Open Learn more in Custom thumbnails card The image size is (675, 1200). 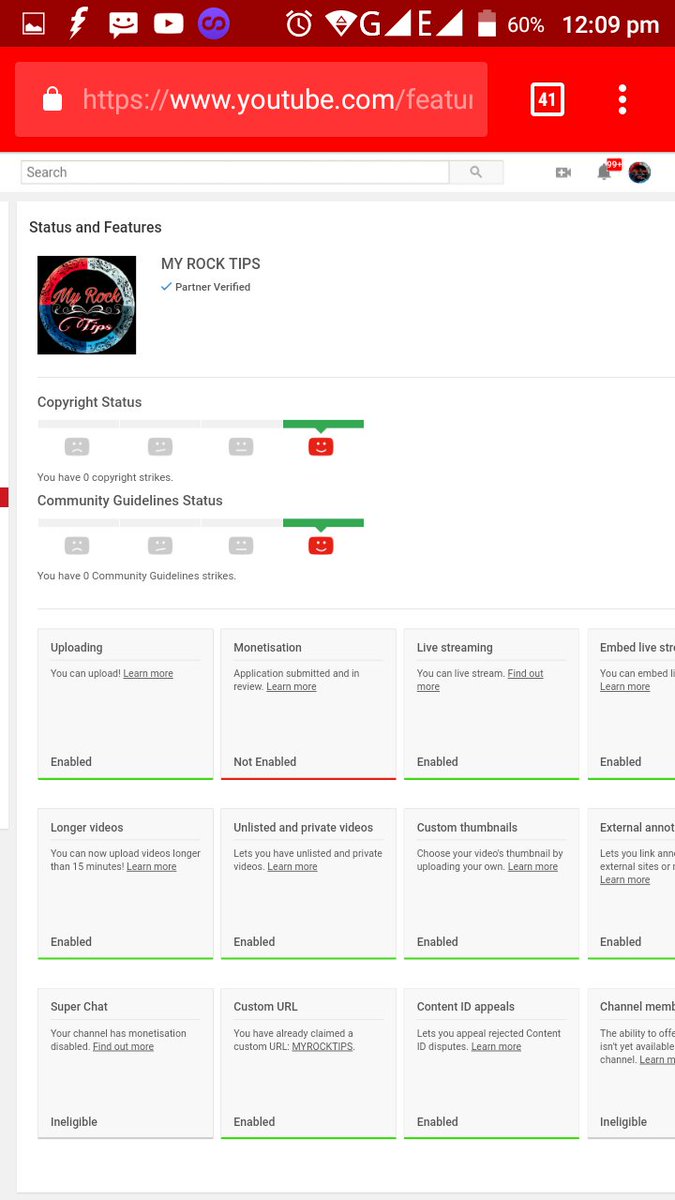click(x=533, y=867)
